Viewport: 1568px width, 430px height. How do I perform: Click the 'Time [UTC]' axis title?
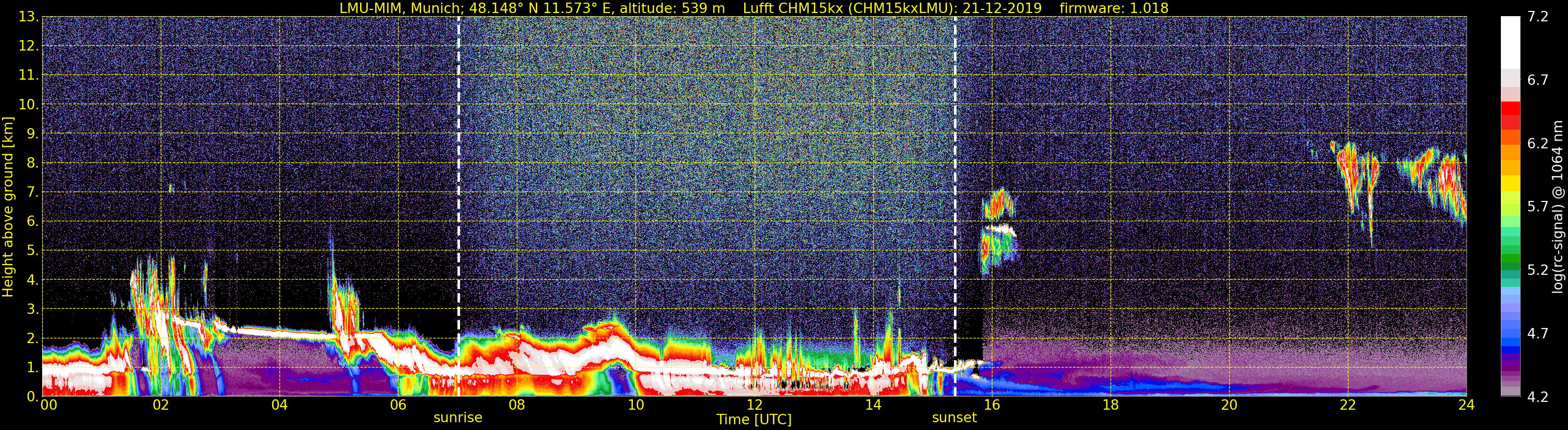754,420
